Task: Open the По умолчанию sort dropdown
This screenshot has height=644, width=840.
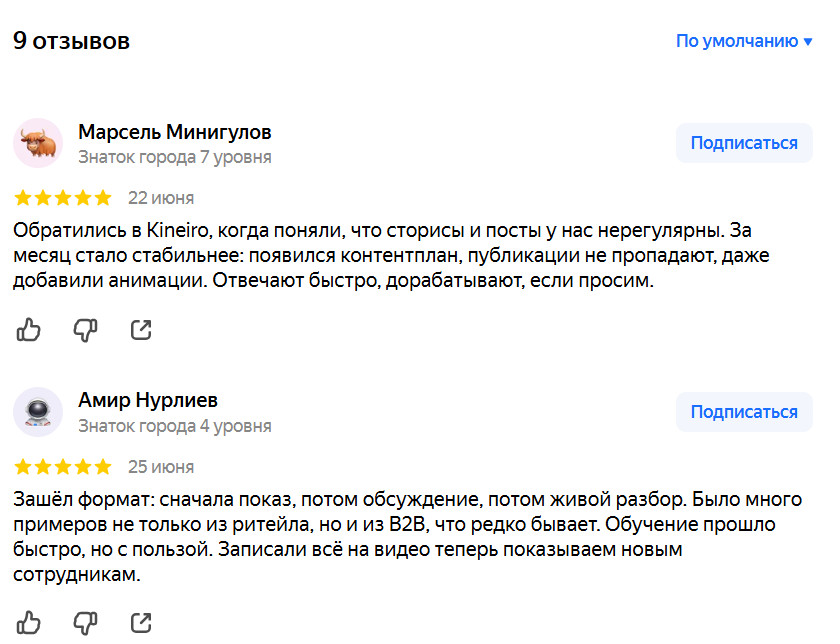Action: (x=744, y=41)
